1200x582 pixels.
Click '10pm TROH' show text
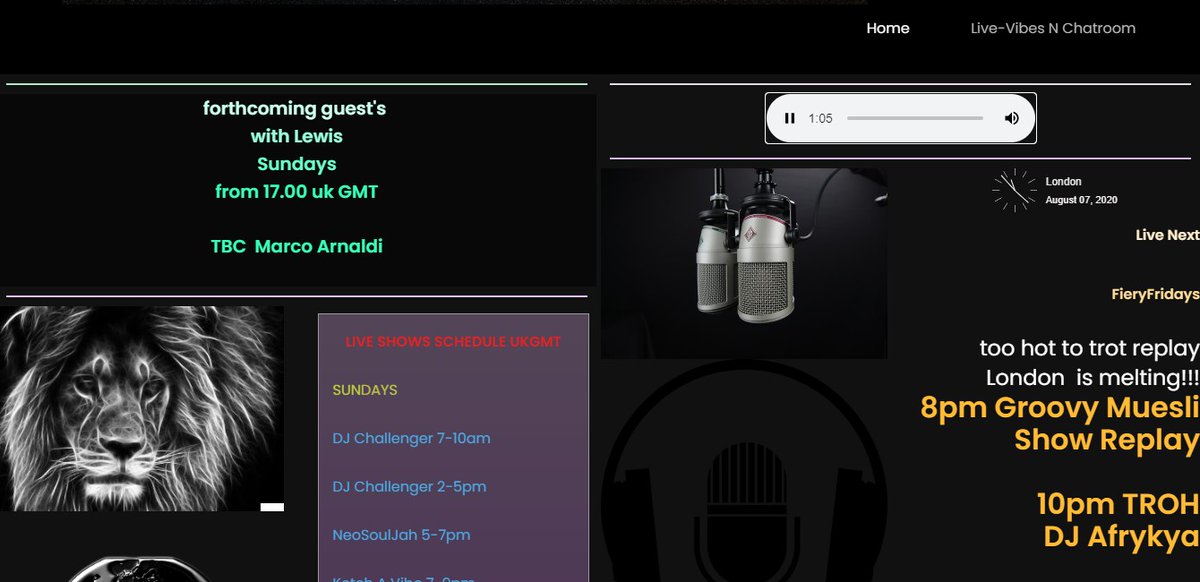pos(1117,505)
